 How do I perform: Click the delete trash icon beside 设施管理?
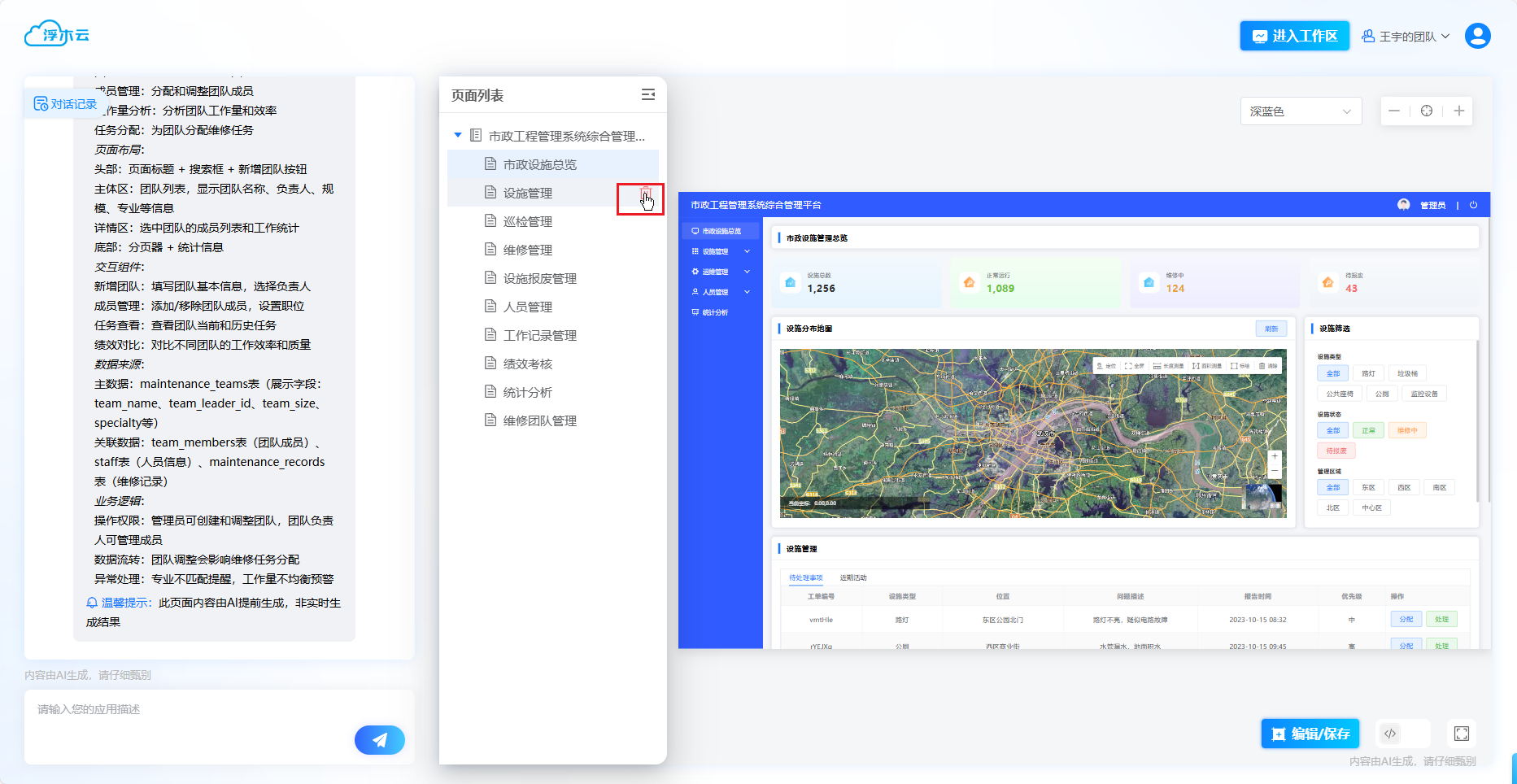pos(645,194)
